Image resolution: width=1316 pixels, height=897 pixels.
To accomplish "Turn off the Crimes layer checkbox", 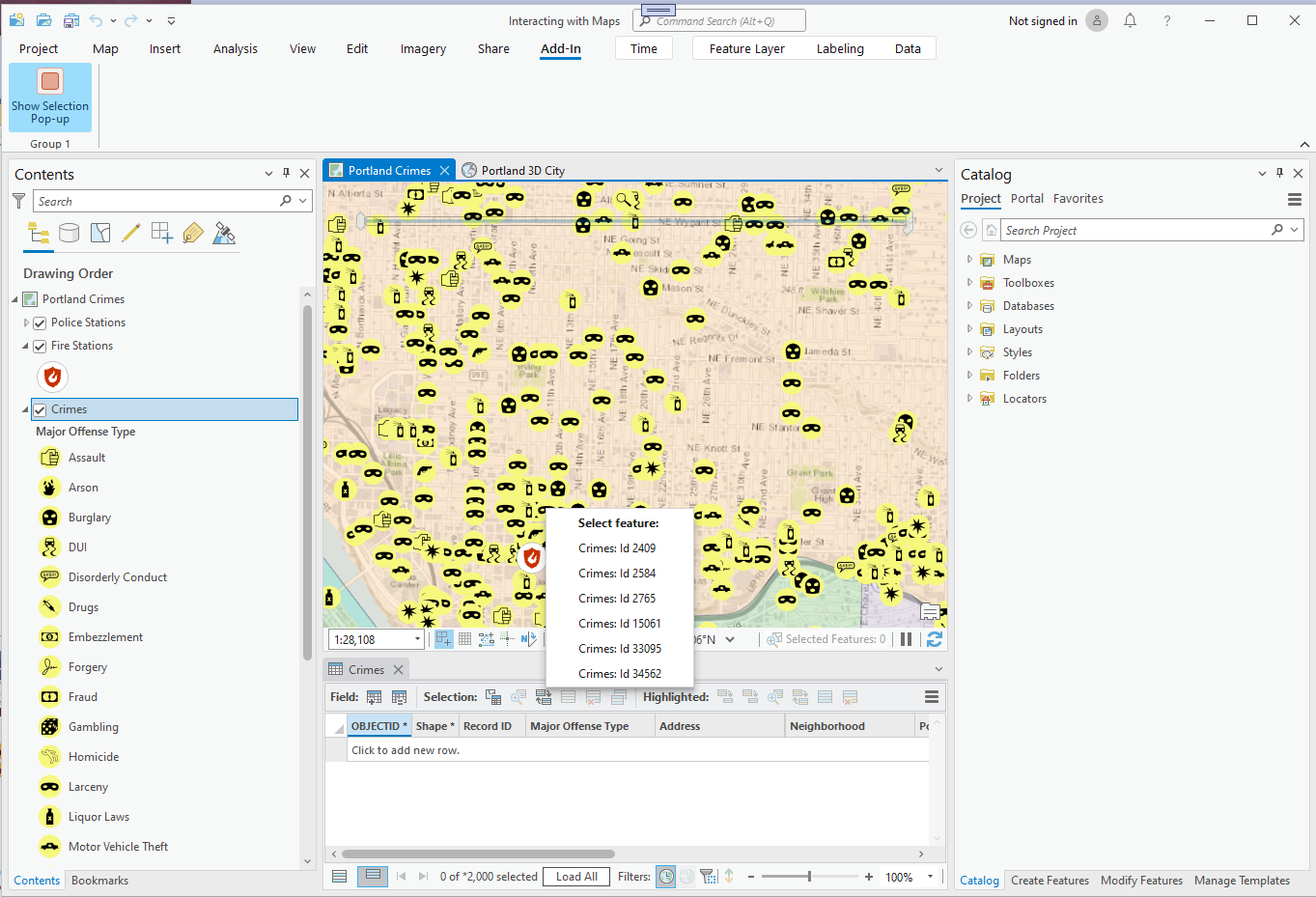I will point(40,409).
